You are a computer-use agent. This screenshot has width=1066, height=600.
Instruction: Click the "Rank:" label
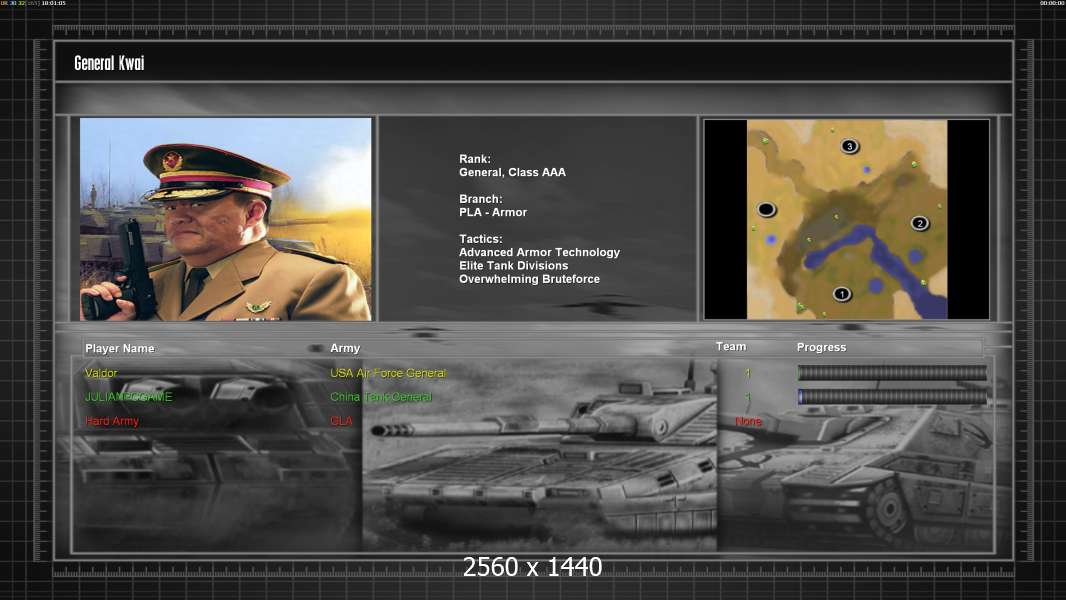click(475, 159)
